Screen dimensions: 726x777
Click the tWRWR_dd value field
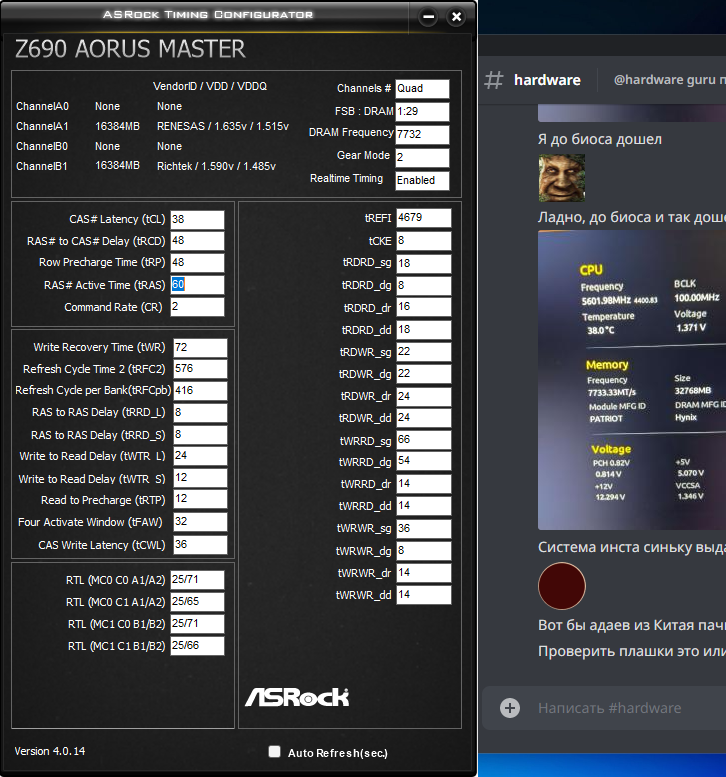424,595
